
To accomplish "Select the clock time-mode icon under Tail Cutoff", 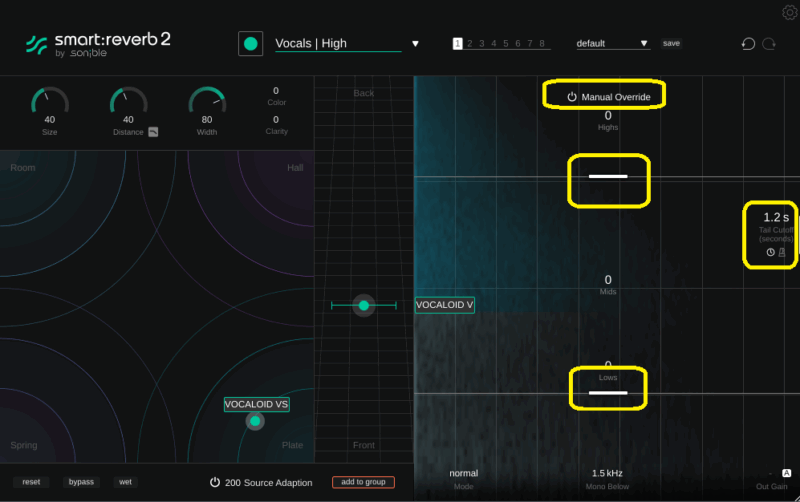I will 770,252.
